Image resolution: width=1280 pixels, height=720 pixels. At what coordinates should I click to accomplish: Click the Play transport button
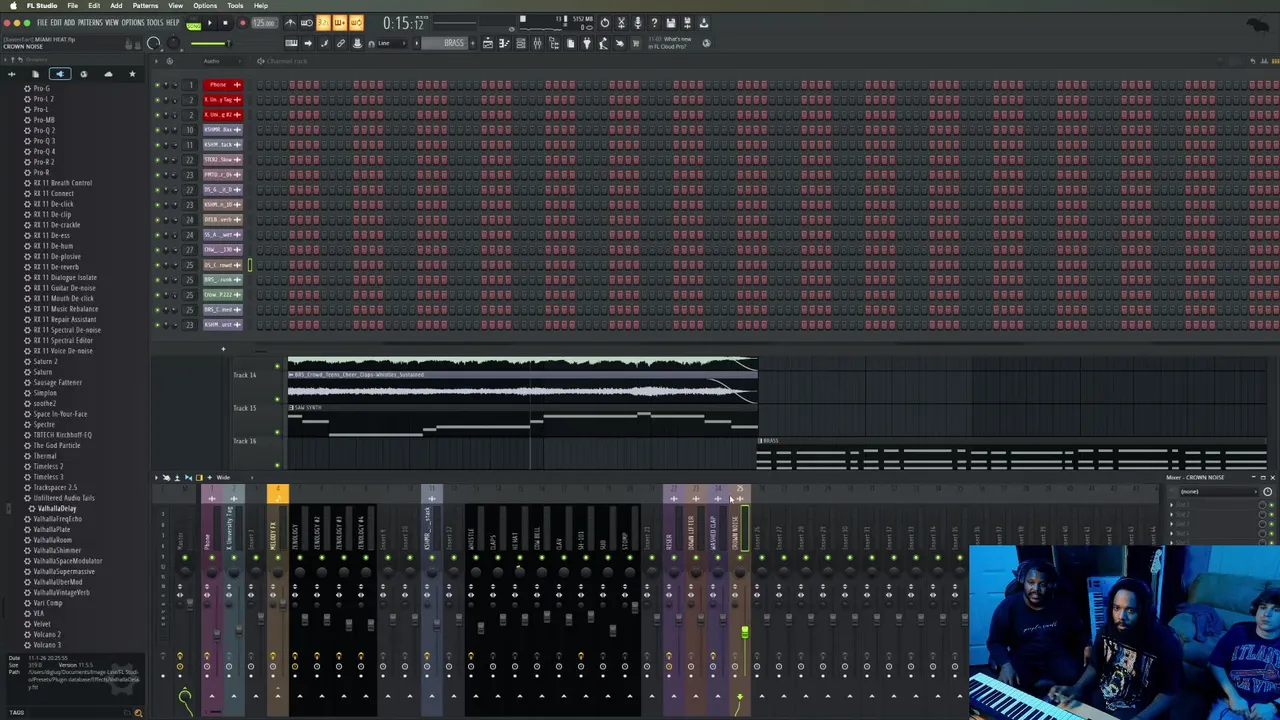pos(210,23)
